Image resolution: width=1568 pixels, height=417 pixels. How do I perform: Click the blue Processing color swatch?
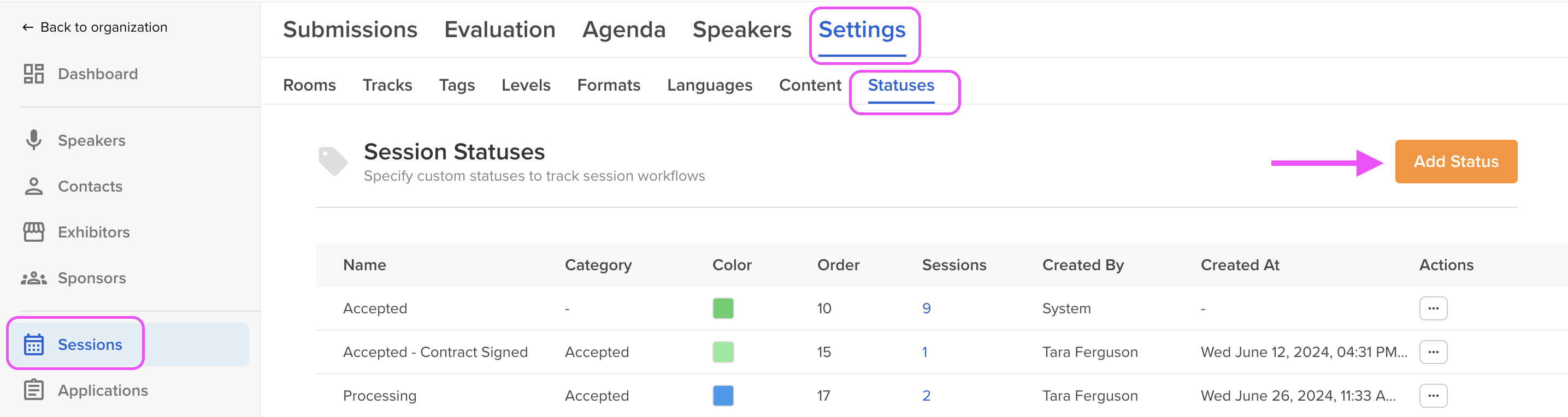click(722, 396)
